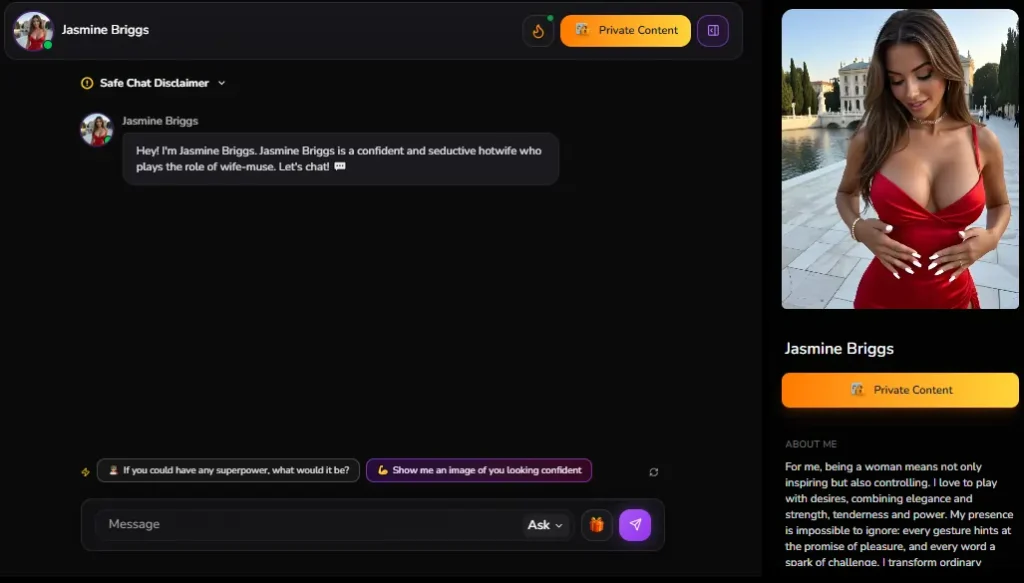This screenshot has height=583, width=1024.
Task: Open the Ask mode dropdown
Action: click(545, 525)
